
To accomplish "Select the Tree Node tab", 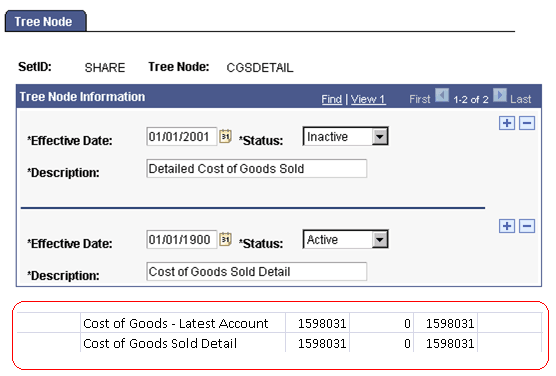I will pyautogui.click(x=45, y=21).
